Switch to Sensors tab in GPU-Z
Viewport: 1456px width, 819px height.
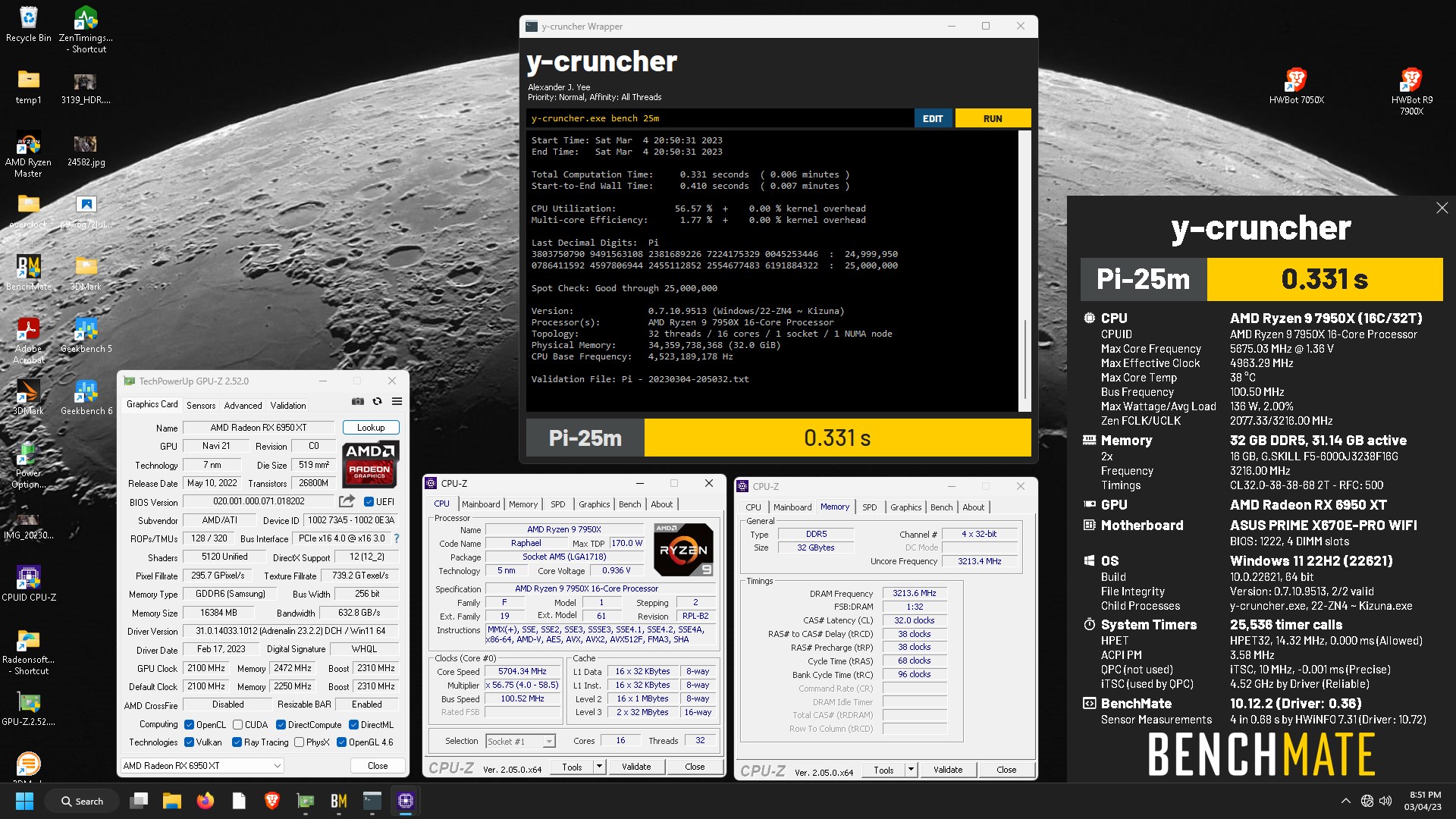(201, 405)
